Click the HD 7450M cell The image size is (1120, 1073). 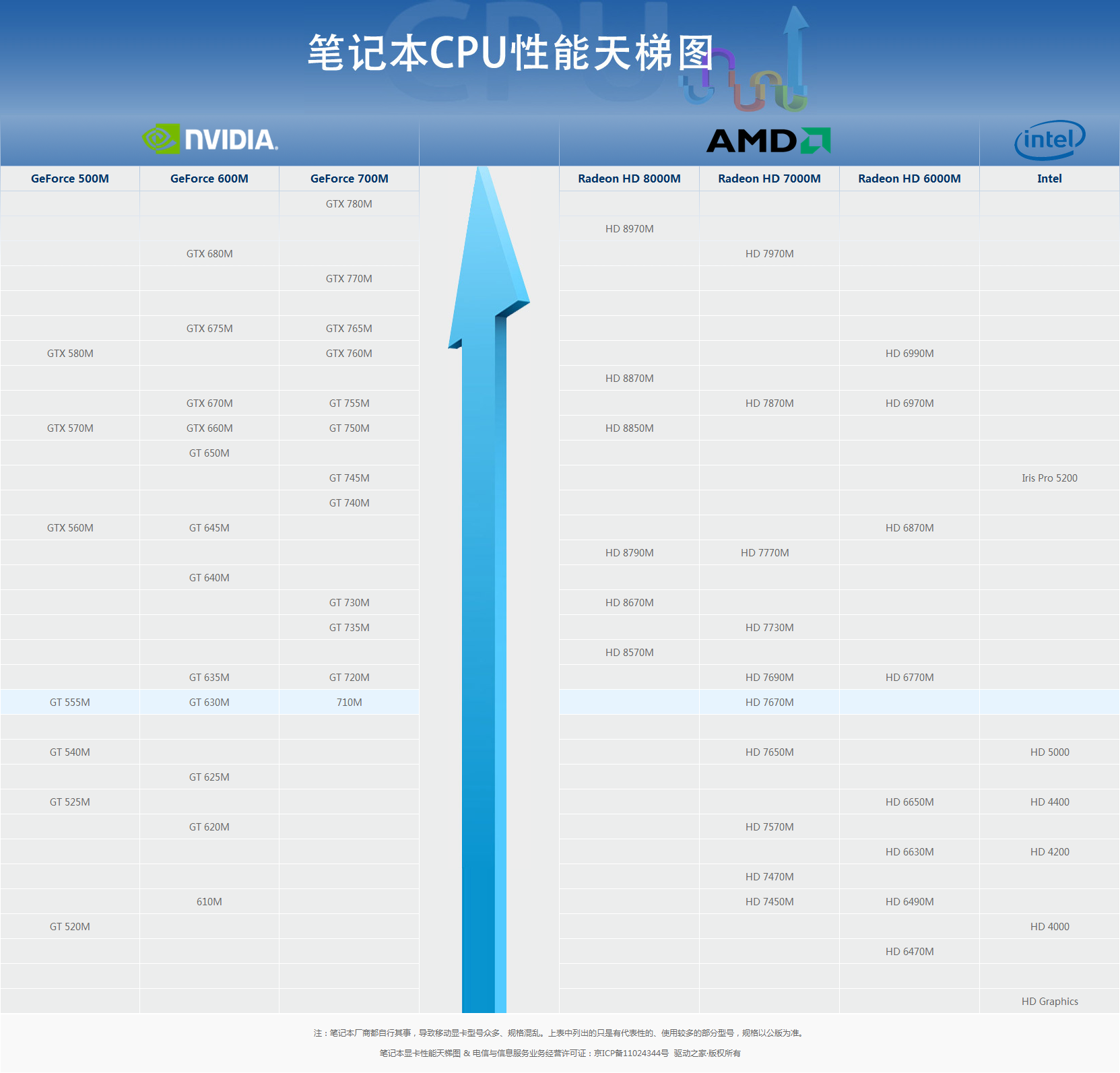tap(770, 902)
